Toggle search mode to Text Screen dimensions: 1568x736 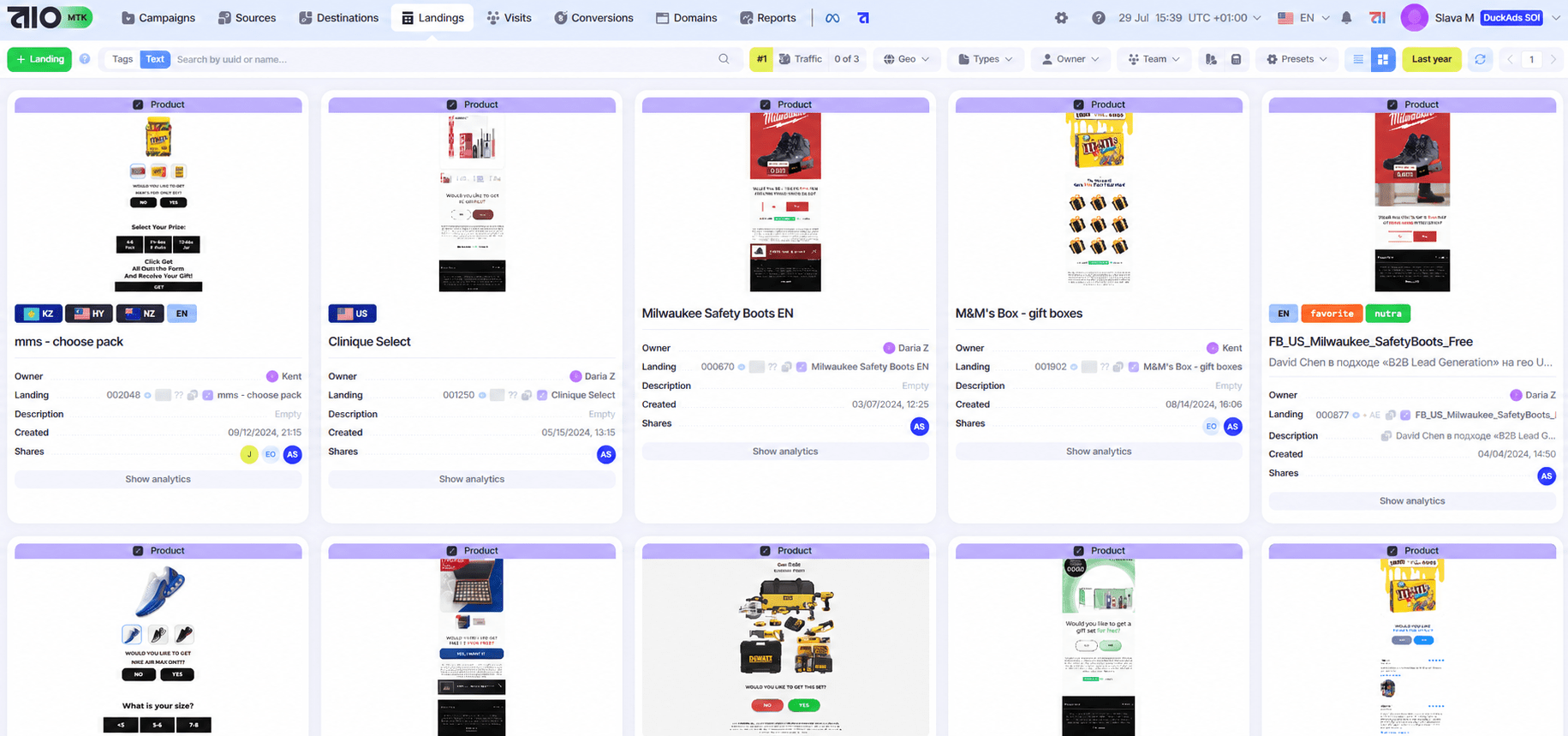point(155,59)
